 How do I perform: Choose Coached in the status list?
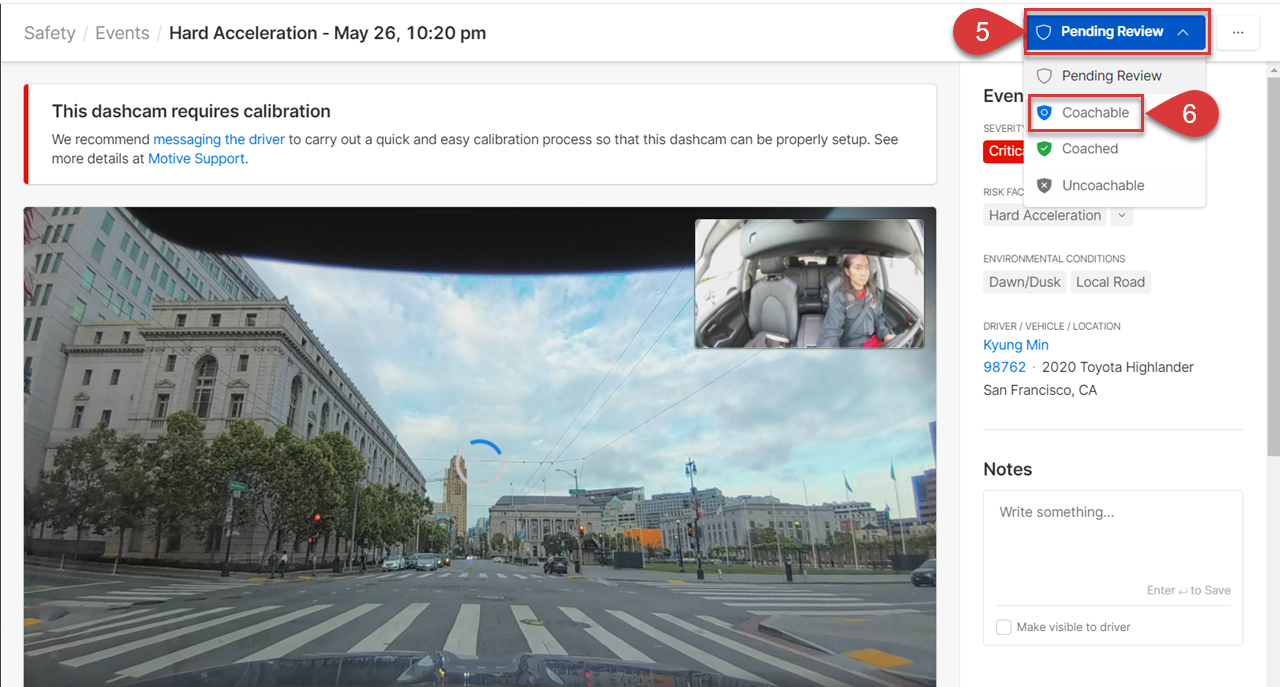coord(1089,149)
